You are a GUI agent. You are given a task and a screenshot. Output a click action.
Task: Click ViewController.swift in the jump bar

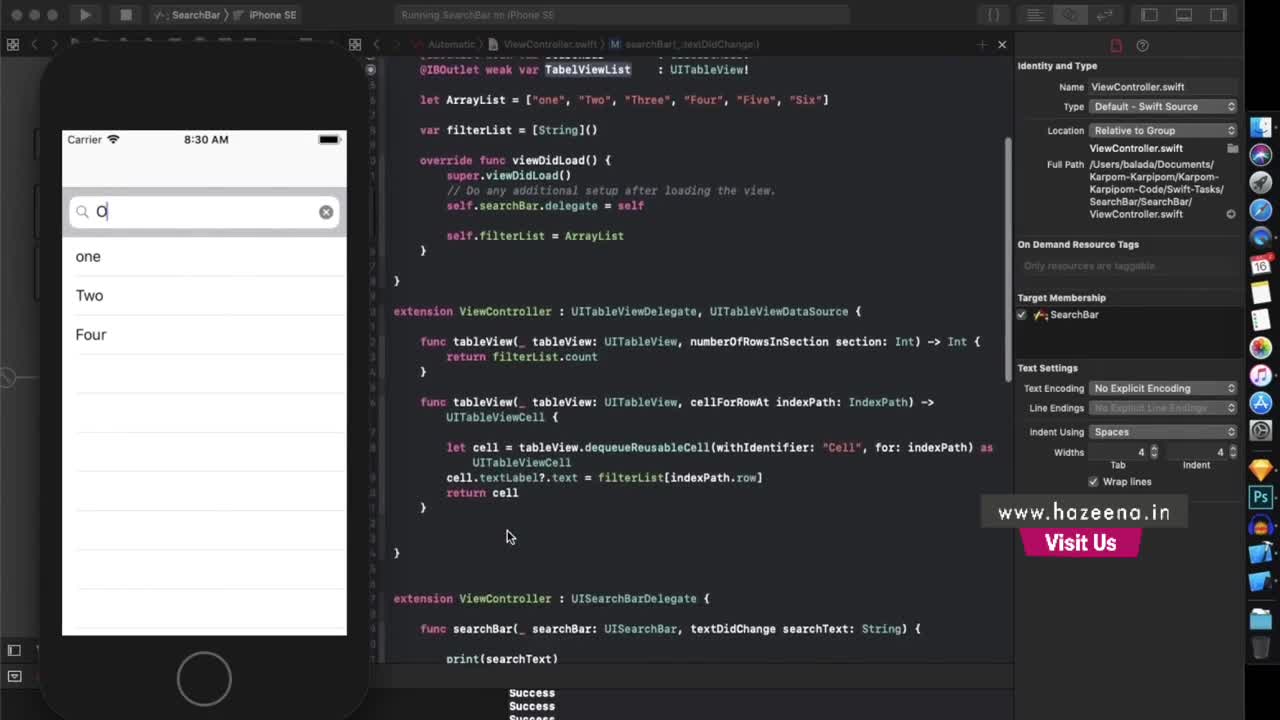coord(543,44)
